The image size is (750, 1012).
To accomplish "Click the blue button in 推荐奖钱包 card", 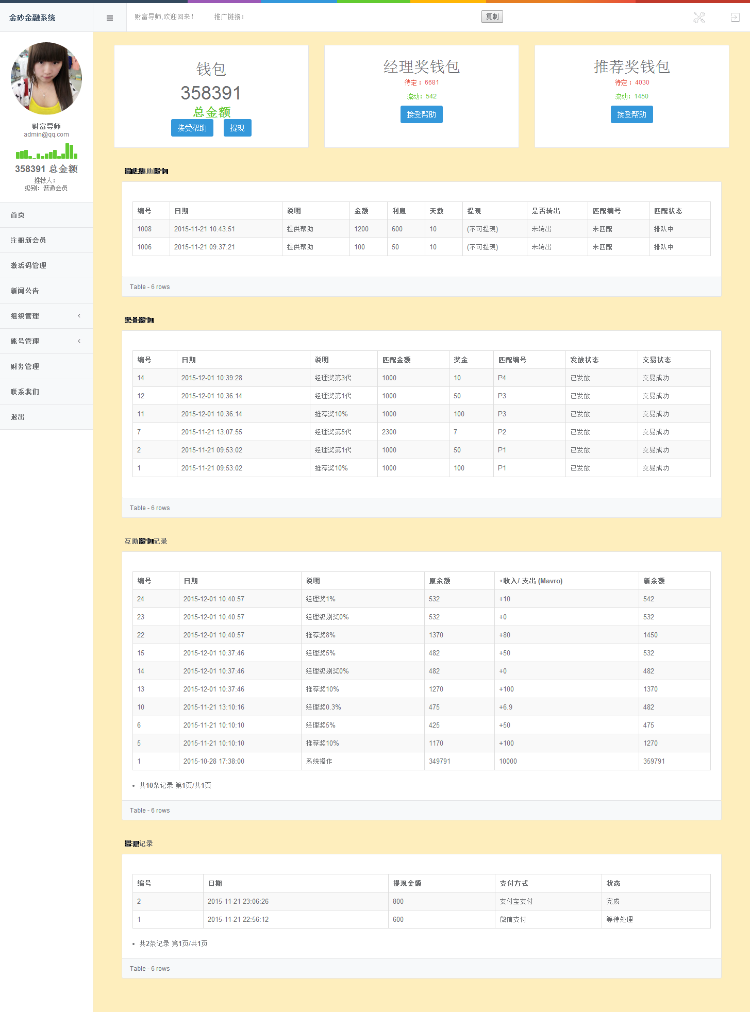I will click(x=631, y=114).
